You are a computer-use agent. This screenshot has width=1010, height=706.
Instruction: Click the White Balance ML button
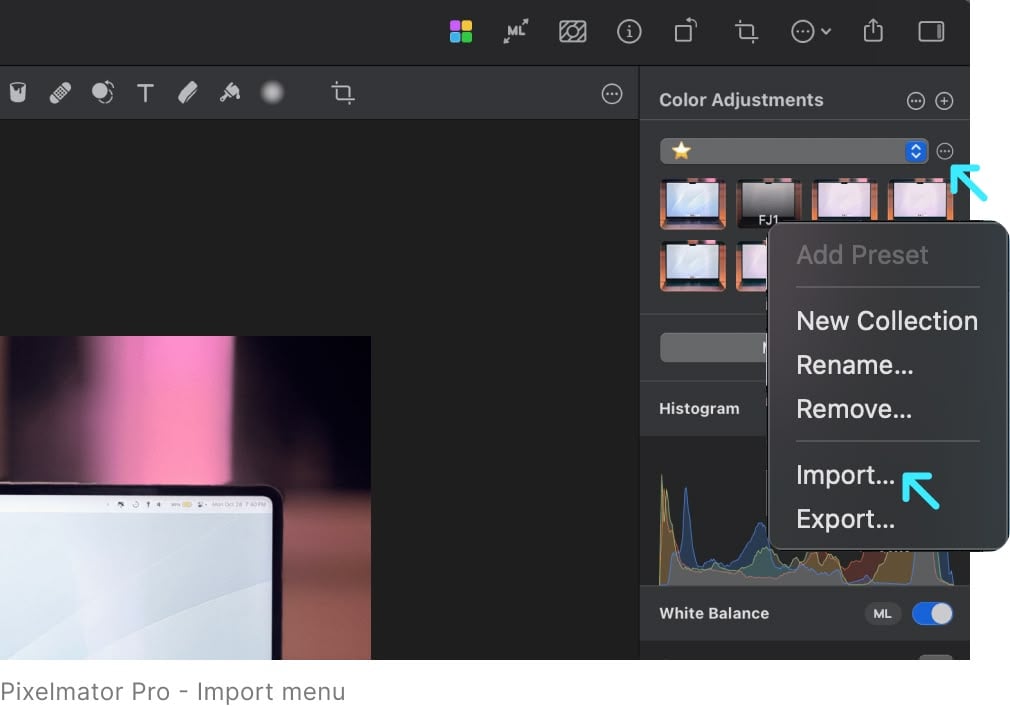click(882, 614)
